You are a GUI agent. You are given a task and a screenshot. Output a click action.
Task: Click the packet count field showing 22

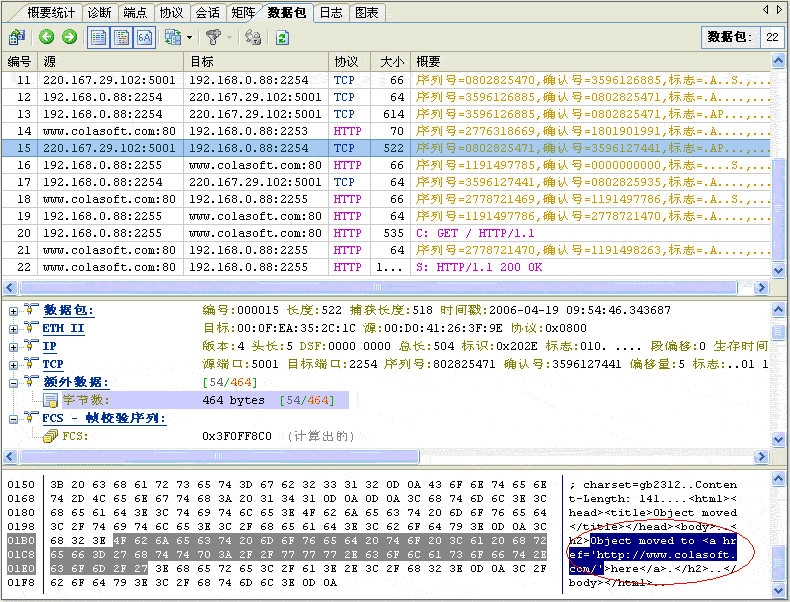click(772, 37)
